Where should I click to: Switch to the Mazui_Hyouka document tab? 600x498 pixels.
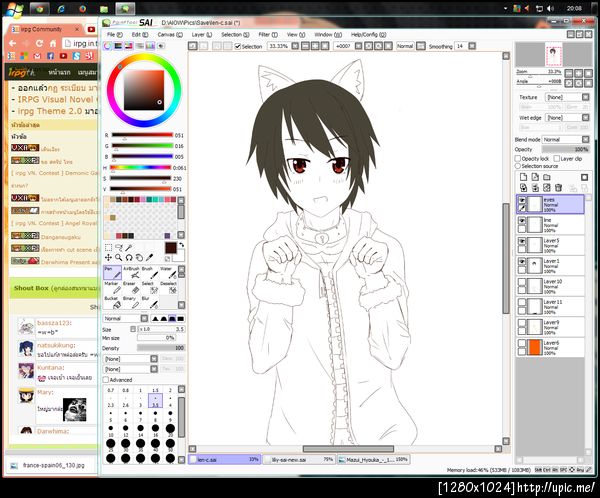coord(373,459)
